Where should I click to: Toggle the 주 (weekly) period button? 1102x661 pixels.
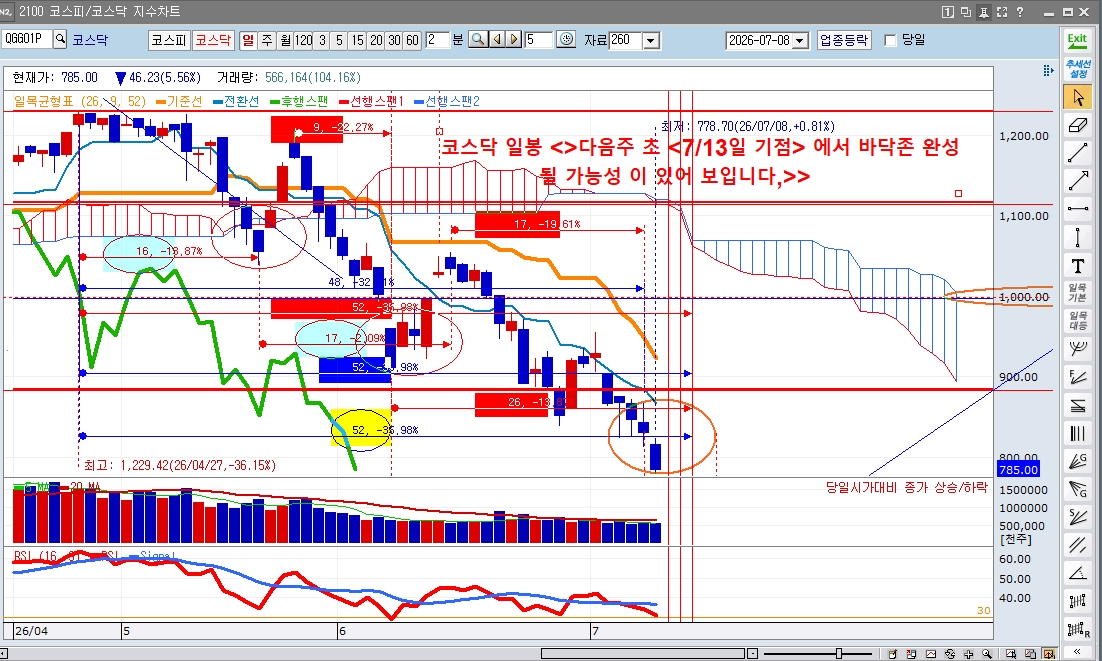click(x=267, y=40)
